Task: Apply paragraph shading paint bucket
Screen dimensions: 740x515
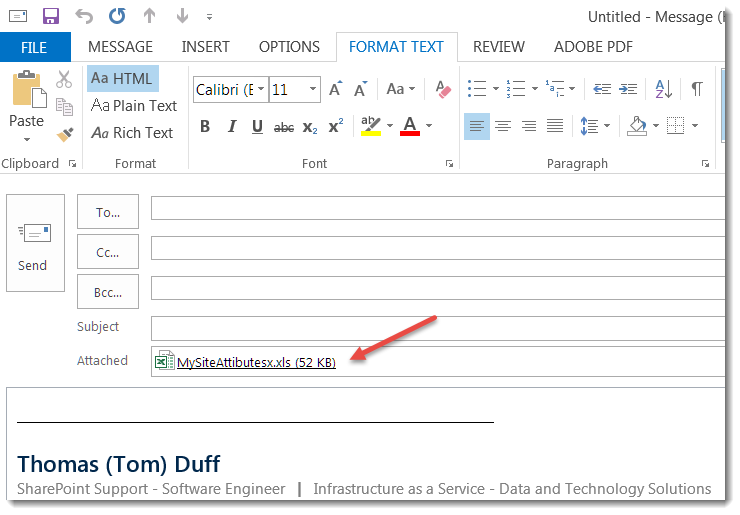Action: pos(637,126)
